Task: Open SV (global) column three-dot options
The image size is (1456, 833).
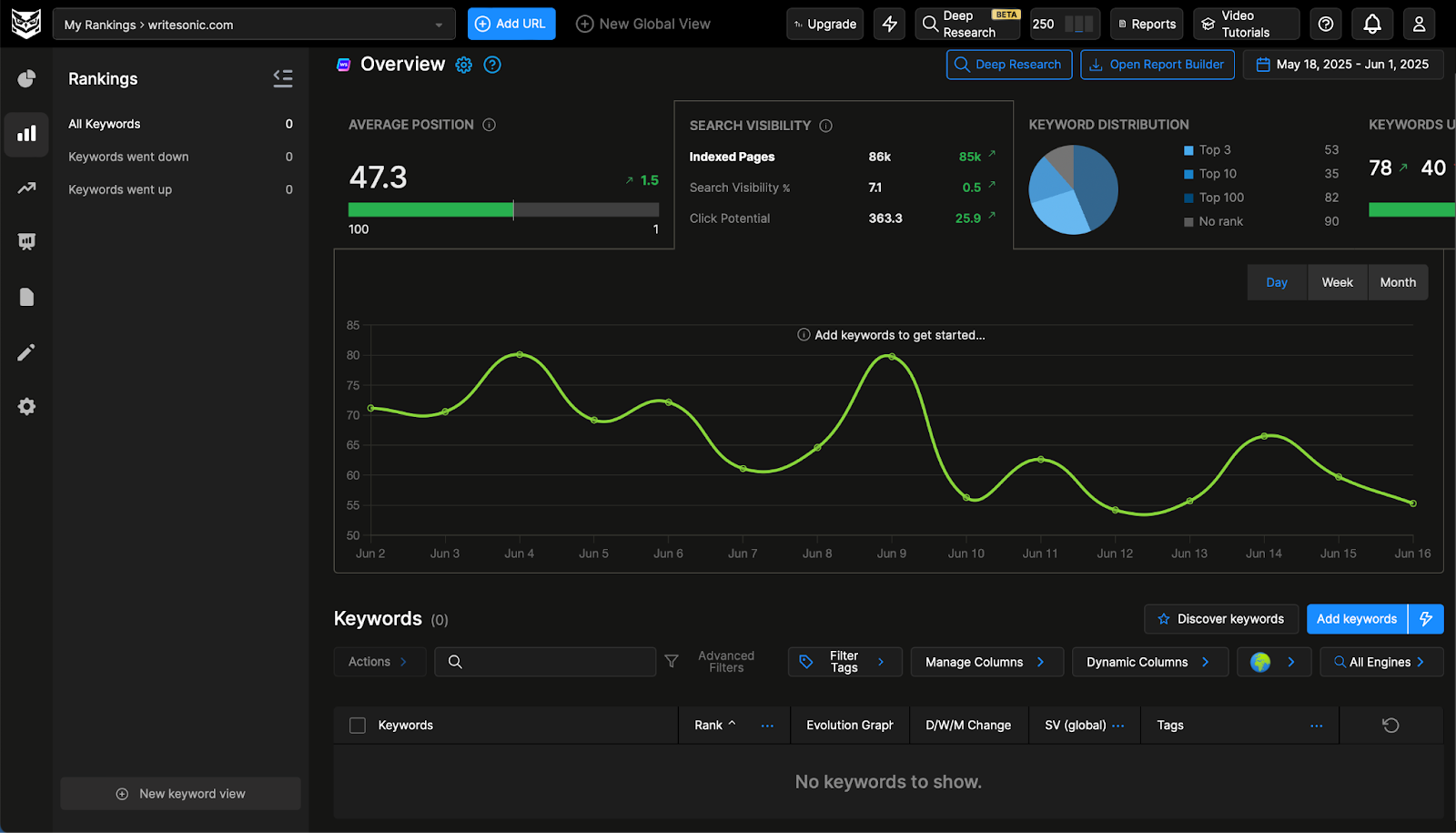Action: tap(1118, 726)
